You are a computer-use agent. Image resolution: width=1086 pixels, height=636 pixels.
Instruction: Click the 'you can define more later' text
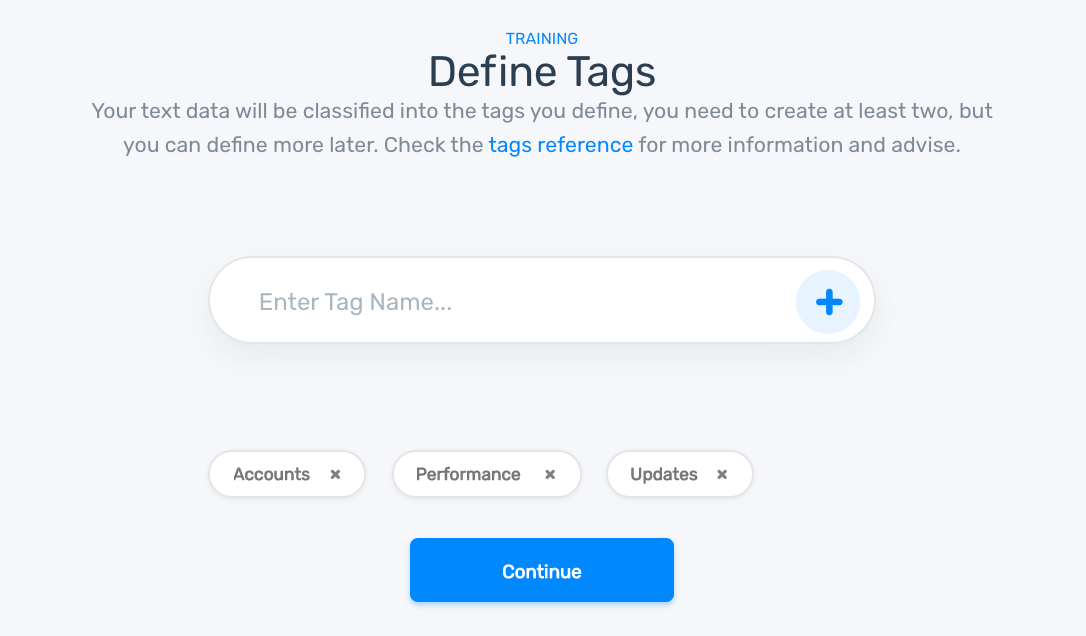coord(250,145)
